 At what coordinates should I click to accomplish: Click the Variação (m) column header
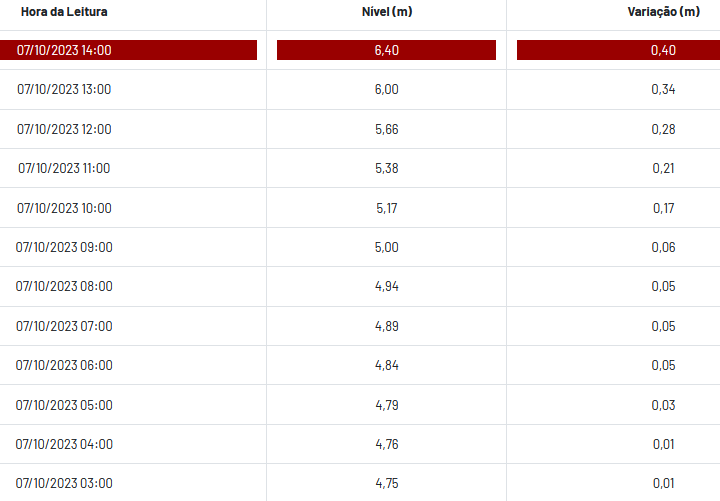663,12
